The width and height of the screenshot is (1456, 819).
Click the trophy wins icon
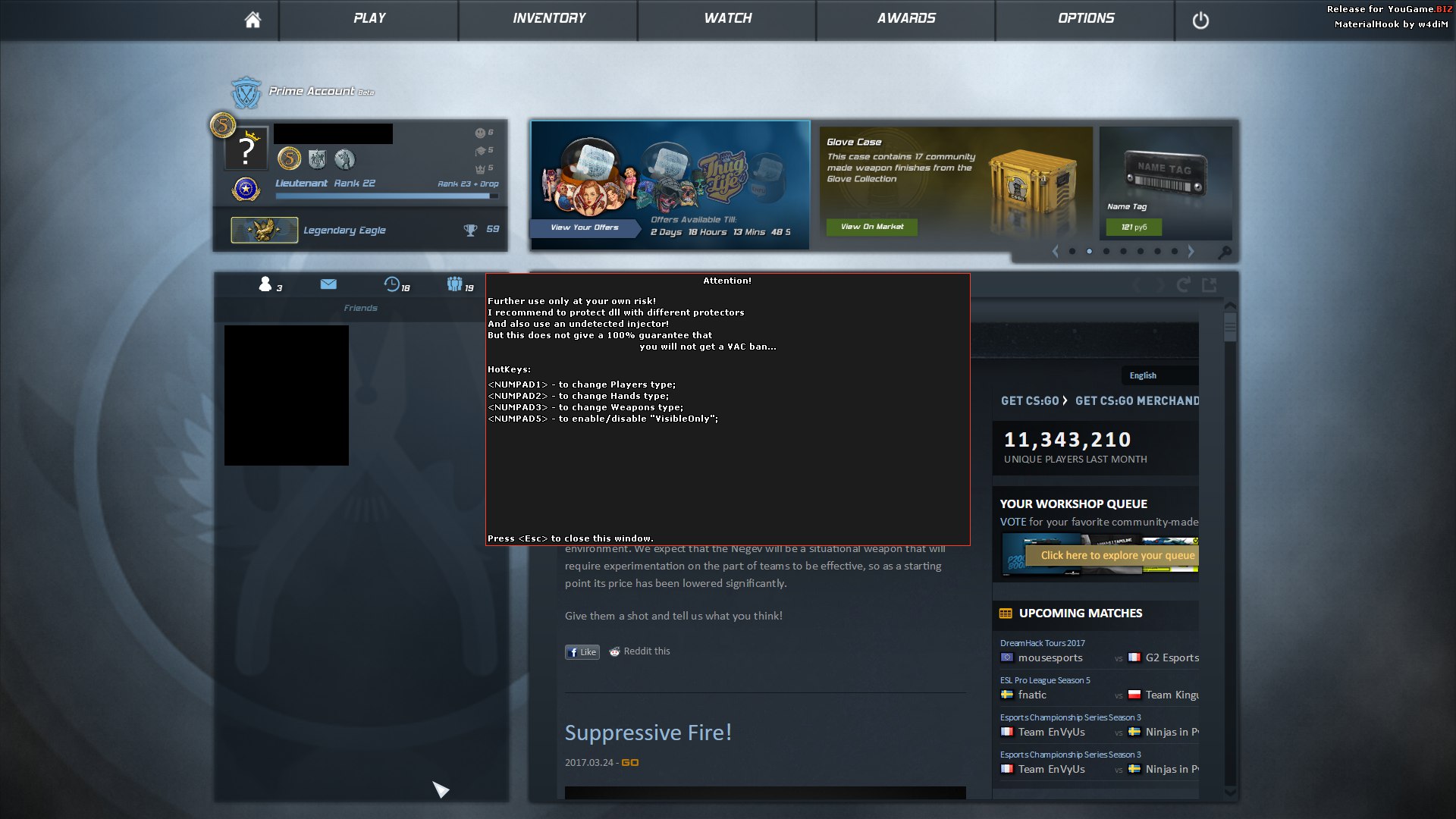click(470, 230)
